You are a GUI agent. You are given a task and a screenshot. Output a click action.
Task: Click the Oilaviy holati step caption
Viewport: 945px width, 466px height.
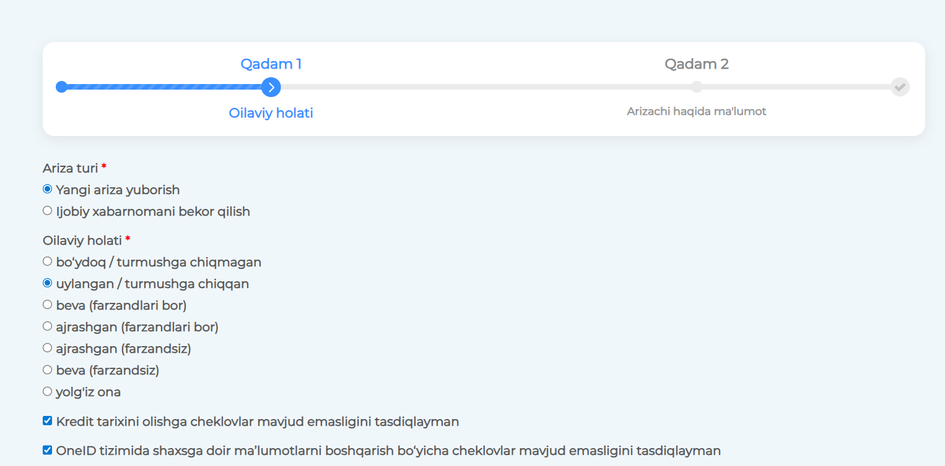271,113
